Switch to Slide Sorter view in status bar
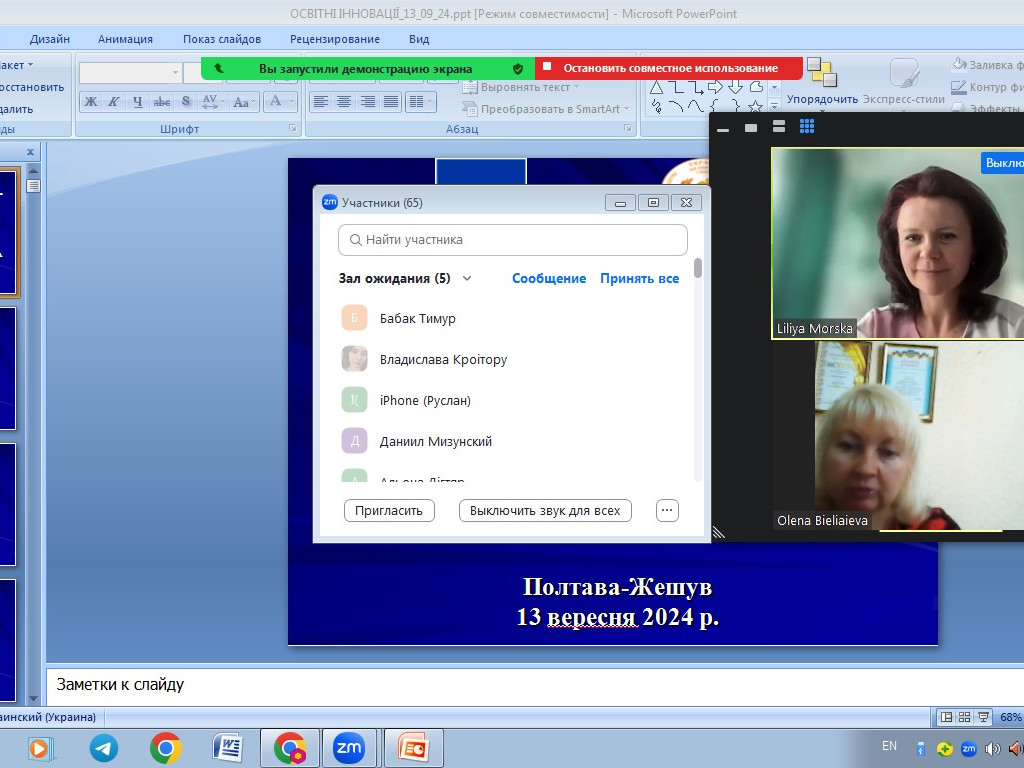This screenshot has height=768, width=1024. click(x=964, y=717)
